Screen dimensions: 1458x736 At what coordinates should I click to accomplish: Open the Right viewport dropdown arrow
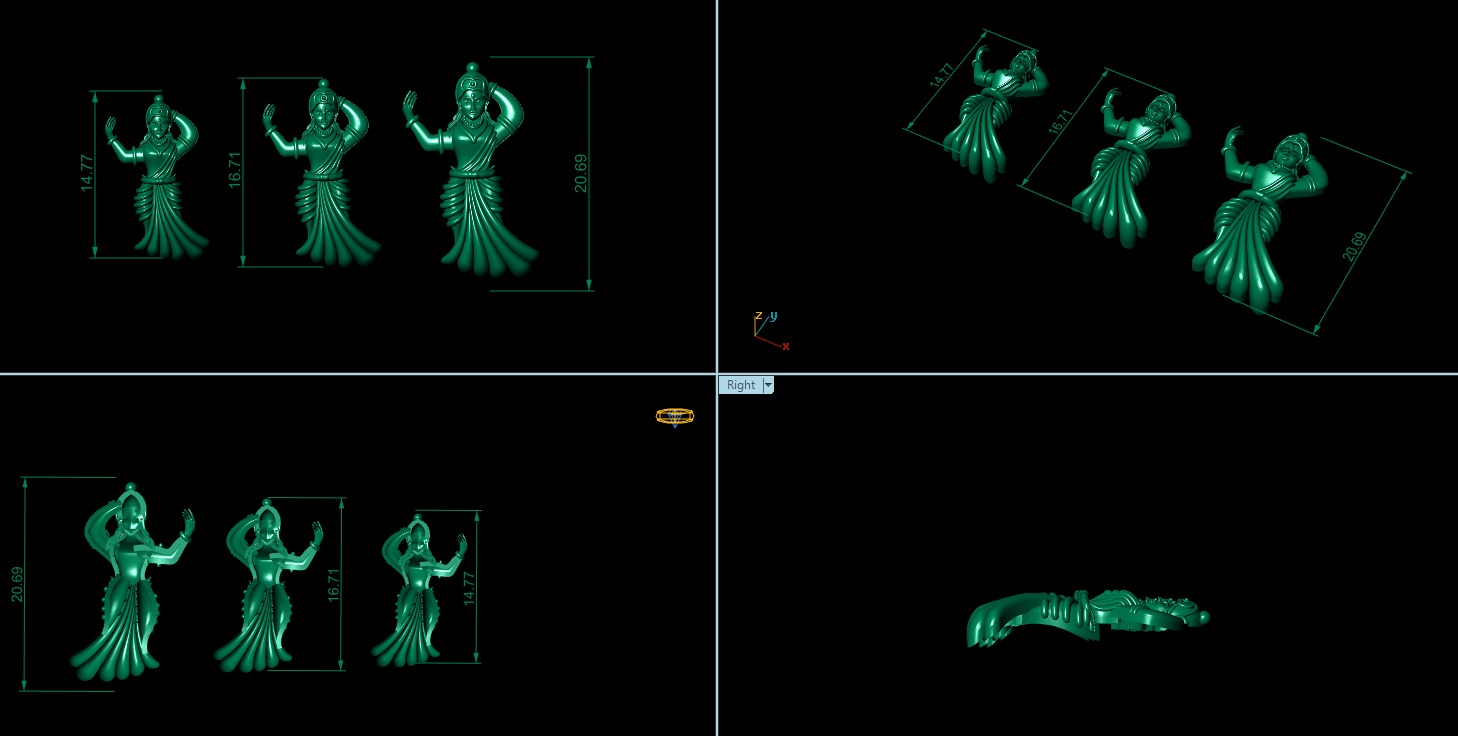click(x=768, y=385)
